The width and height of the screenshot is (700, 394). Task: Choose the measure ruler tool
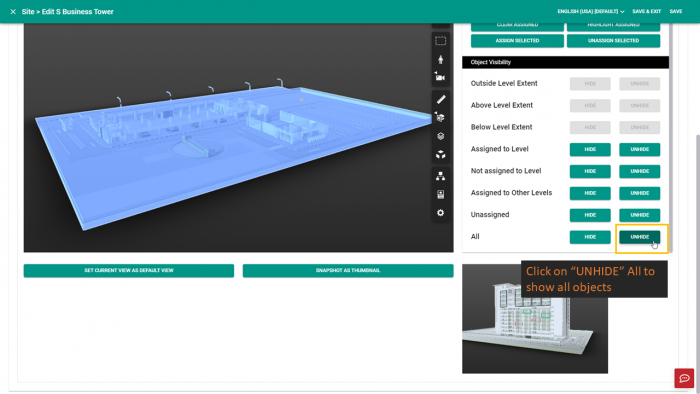point(441,100)
